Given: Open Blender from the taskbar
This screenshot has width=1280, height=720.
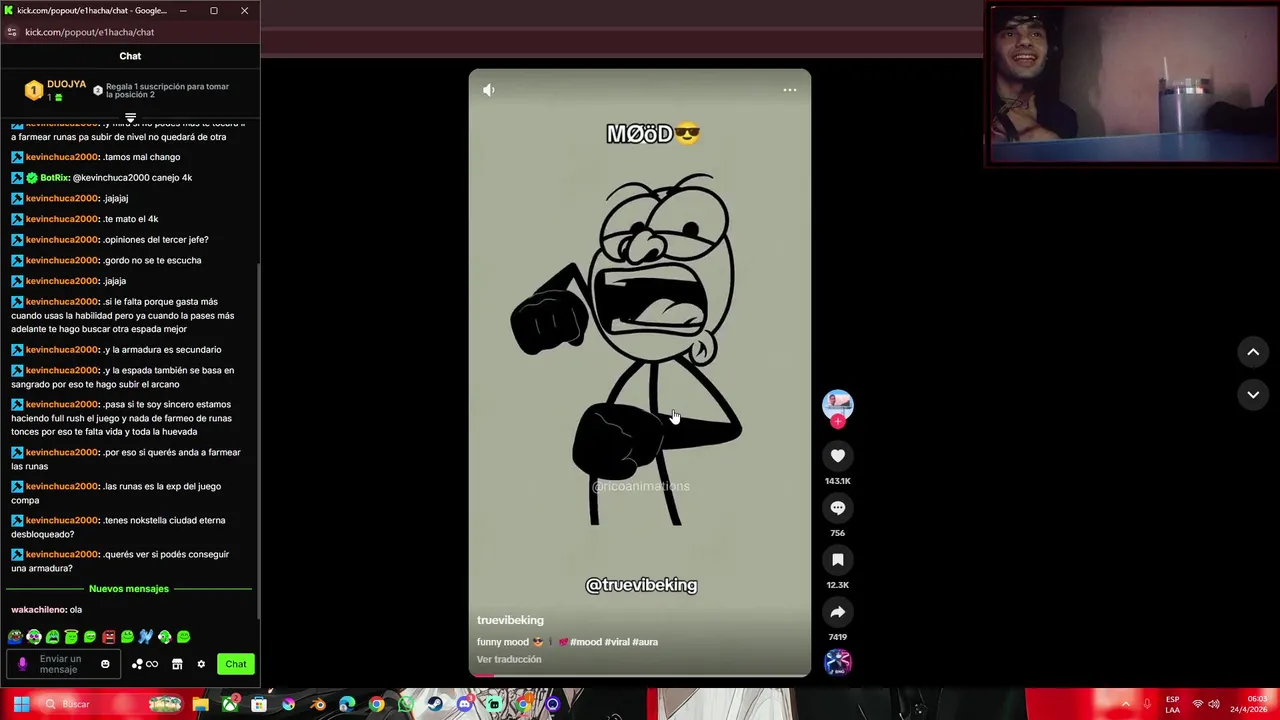Looking at the screenshot, I should pyautogui.click(x=318, y=704).
